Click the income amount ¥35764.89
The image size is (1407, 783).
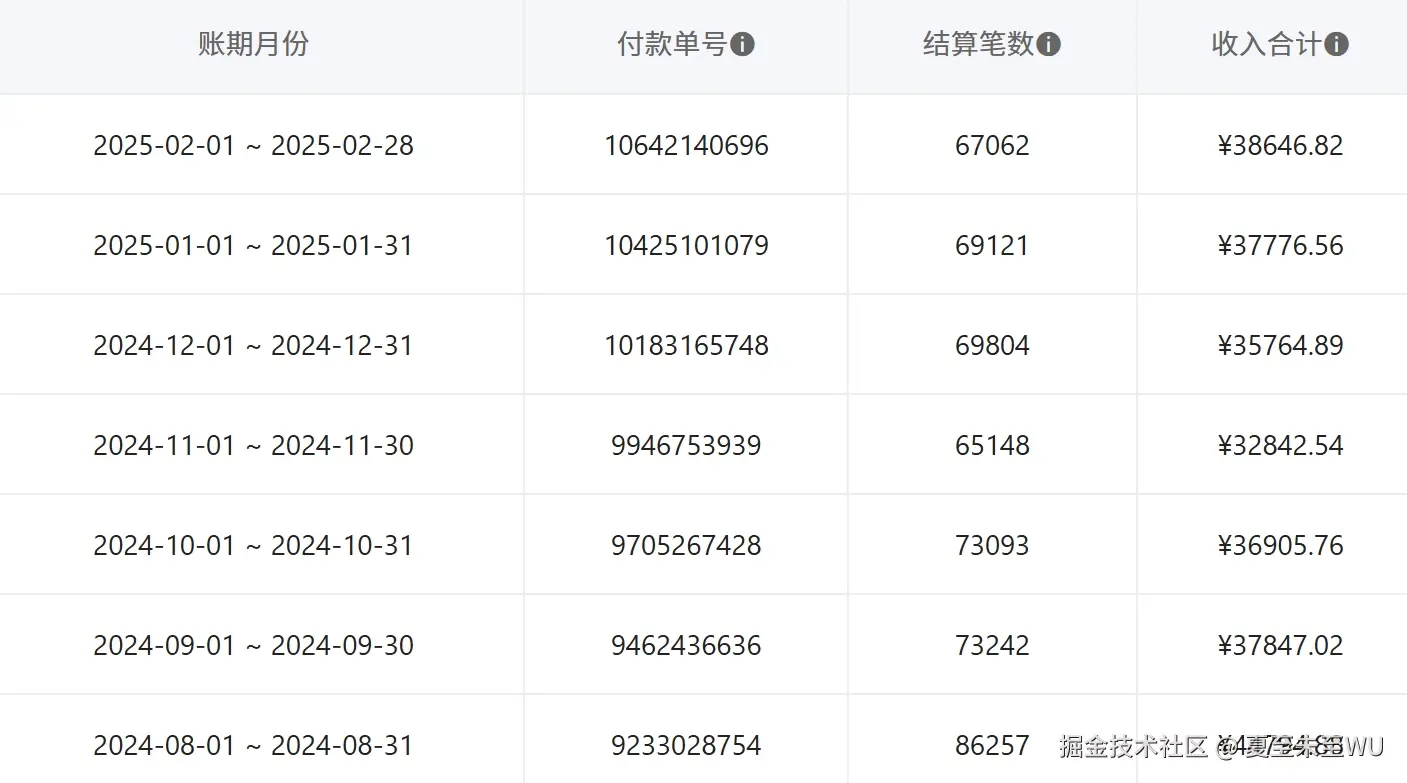[x=1280, y=345]
